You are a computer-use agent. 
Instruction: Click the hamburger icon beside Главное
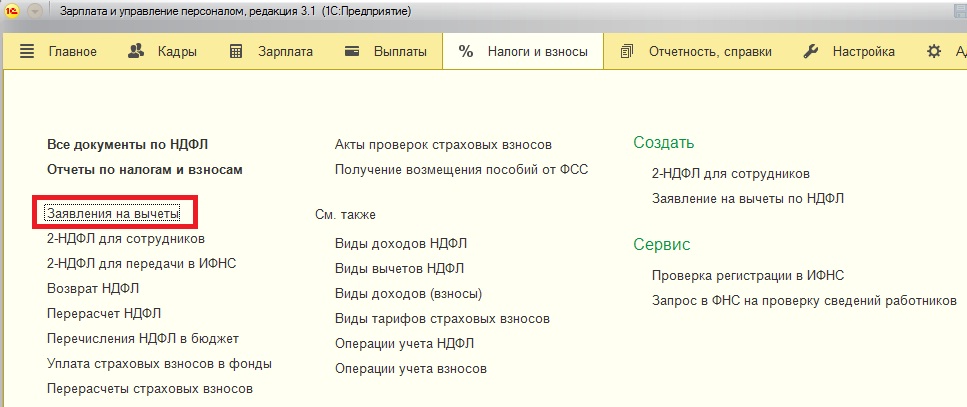pos(27,52)
